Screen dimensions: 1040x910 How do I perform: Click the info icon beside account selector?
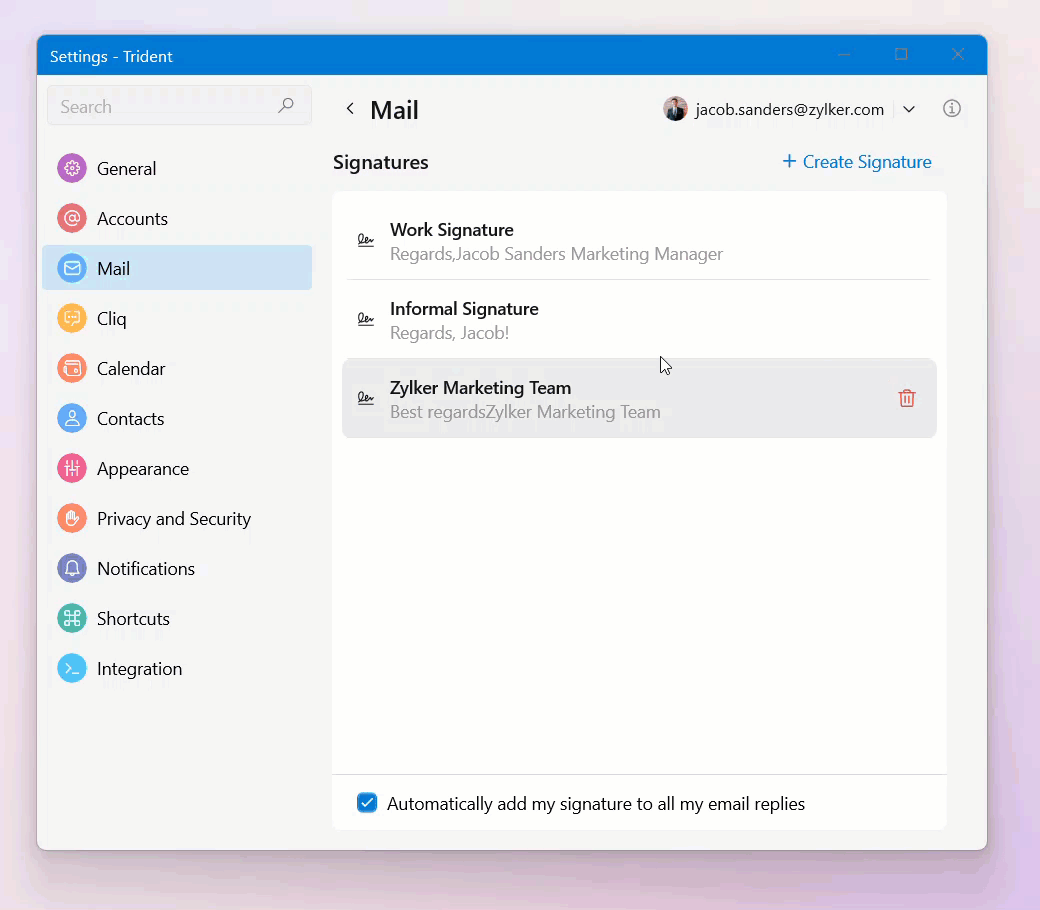[x=951, y=109]
